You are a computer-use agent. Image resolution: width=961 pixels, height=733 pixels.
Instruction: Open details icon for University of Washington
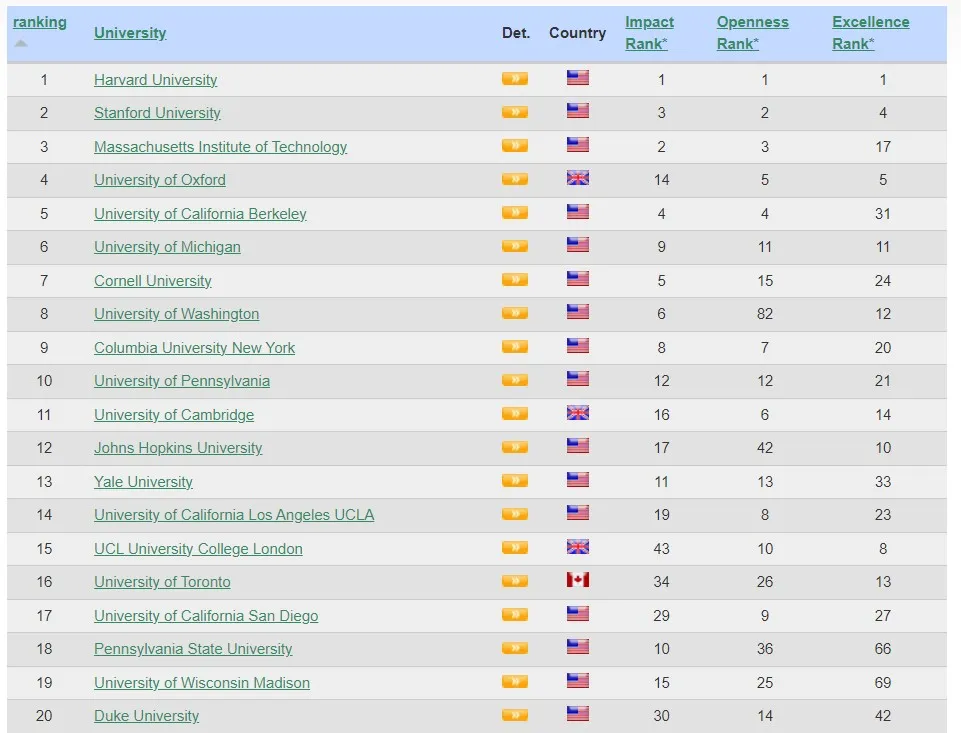[x=515, y=313]
